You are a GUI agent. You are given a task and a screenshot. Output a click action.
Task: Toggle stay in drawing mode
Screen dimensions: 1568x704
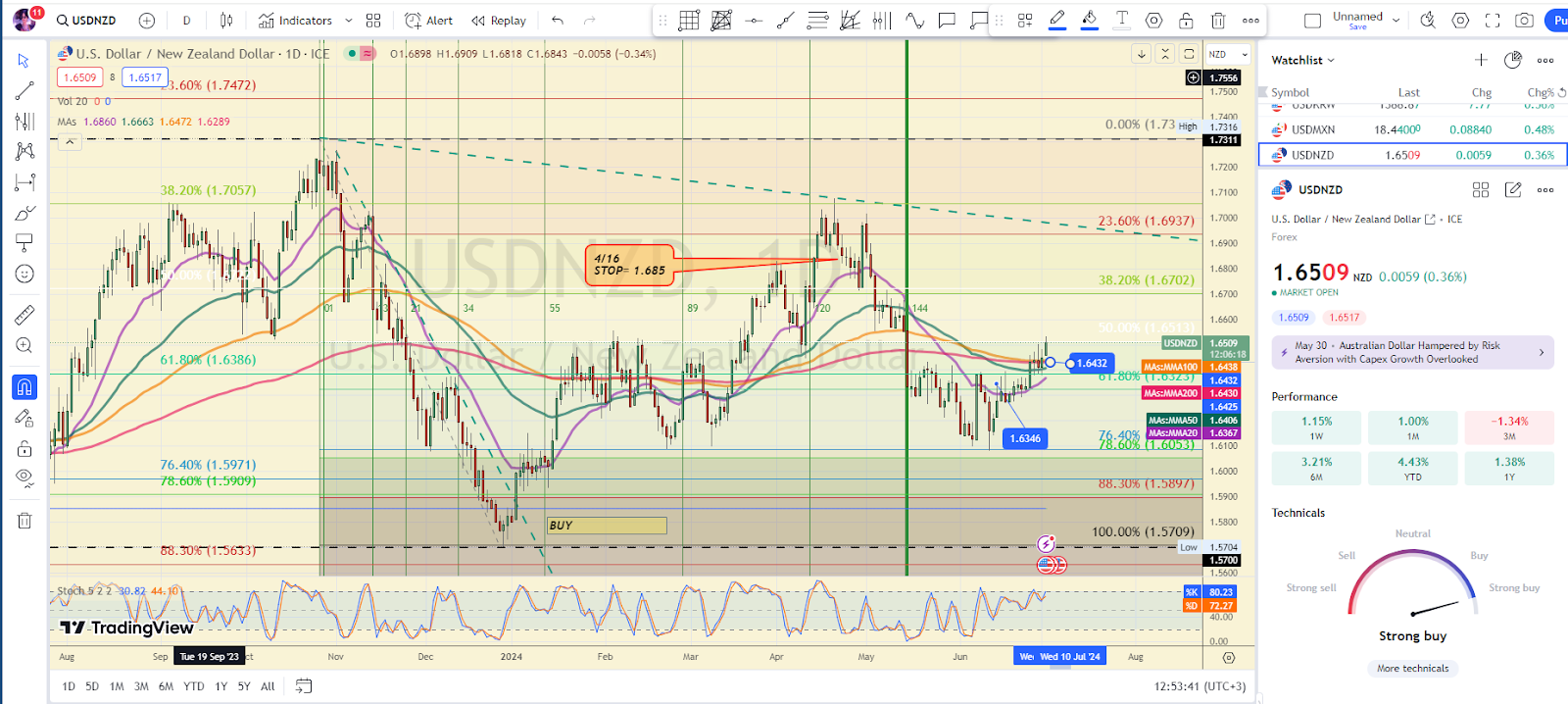tap(24, 418)
